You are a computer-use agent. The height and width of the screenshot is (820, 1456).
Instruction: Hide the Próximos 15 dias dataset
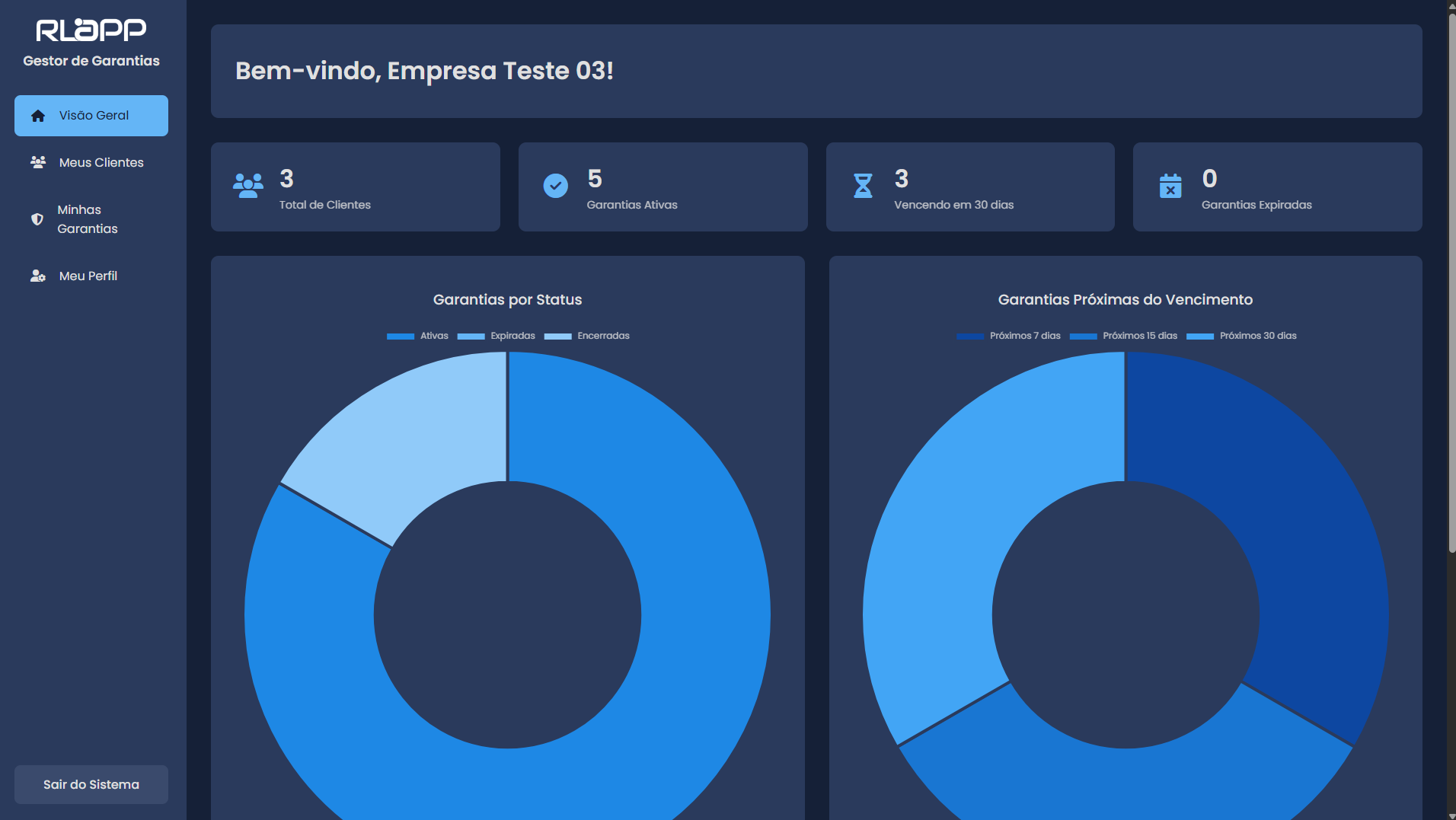[x=1123, y=336]
